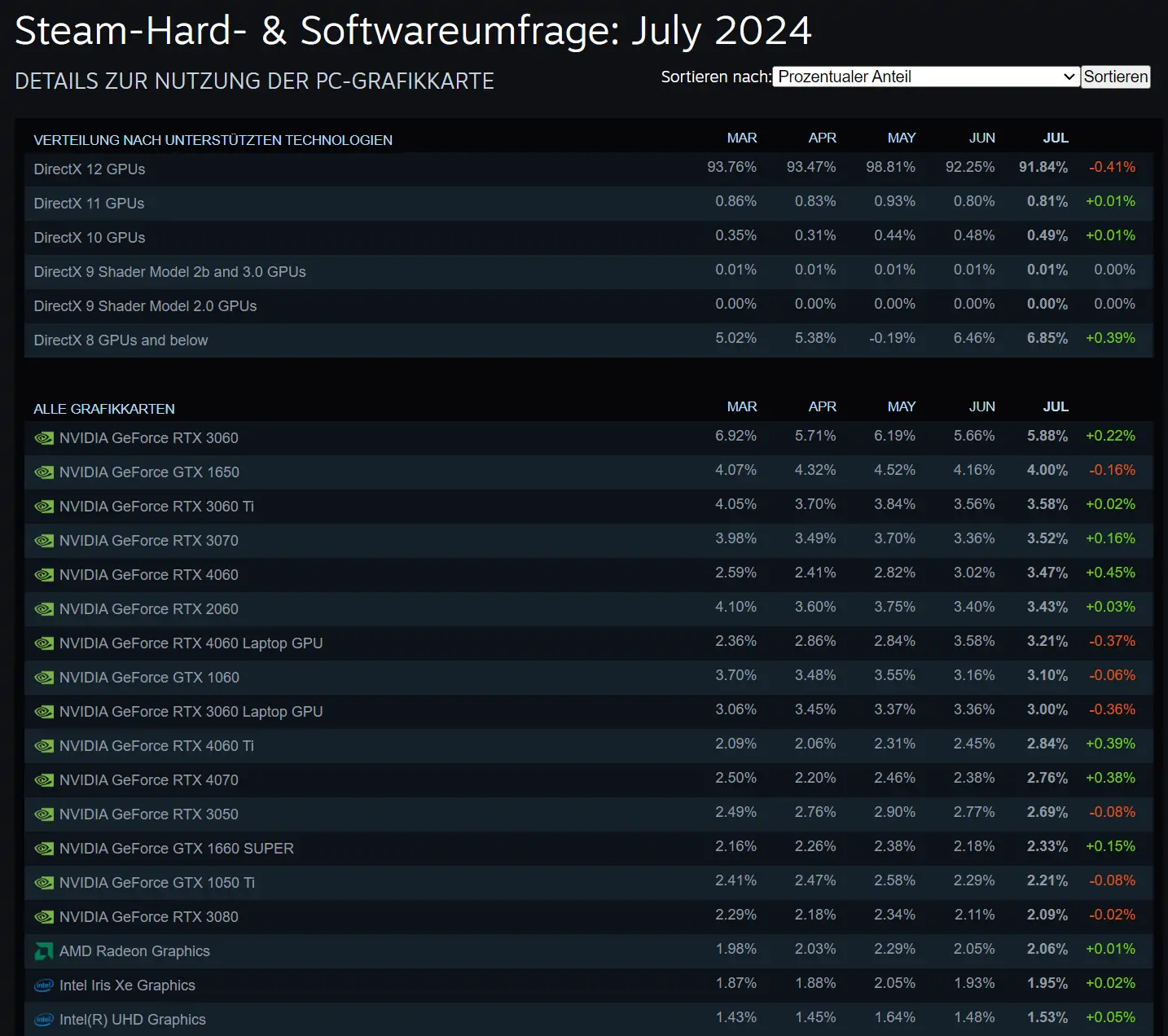Click the 'NVIDIA GeForce RTX 3060' name
This screenshot has width=1168, height=1036.
tap(149, 438)
